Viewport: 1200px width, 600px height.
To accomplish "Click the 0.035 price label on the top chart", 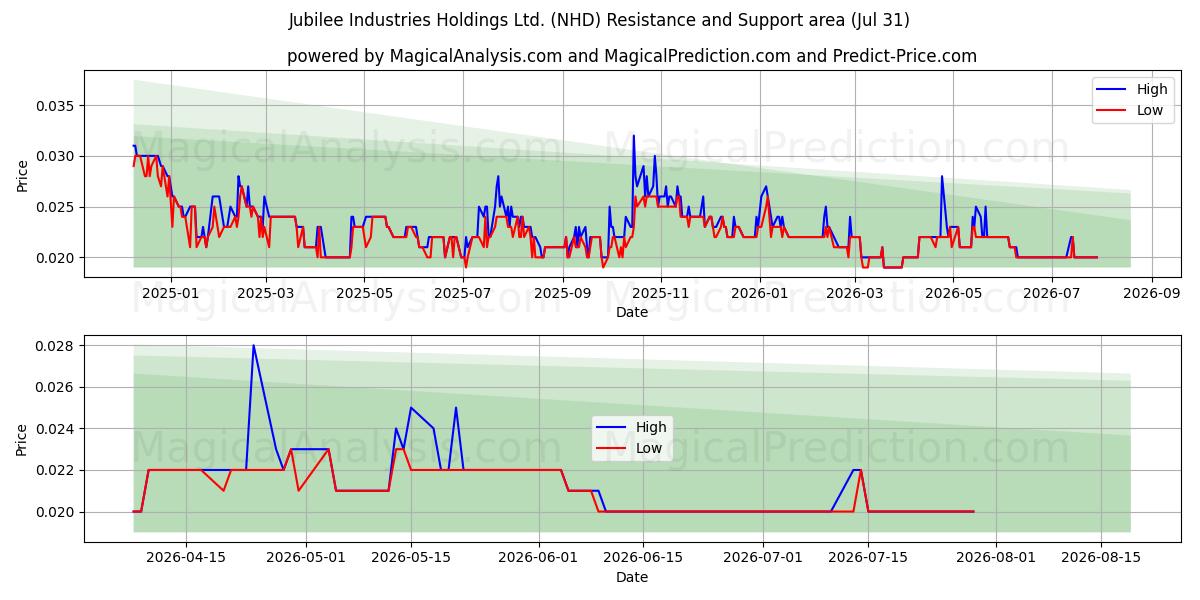I will tap(56, 106).
